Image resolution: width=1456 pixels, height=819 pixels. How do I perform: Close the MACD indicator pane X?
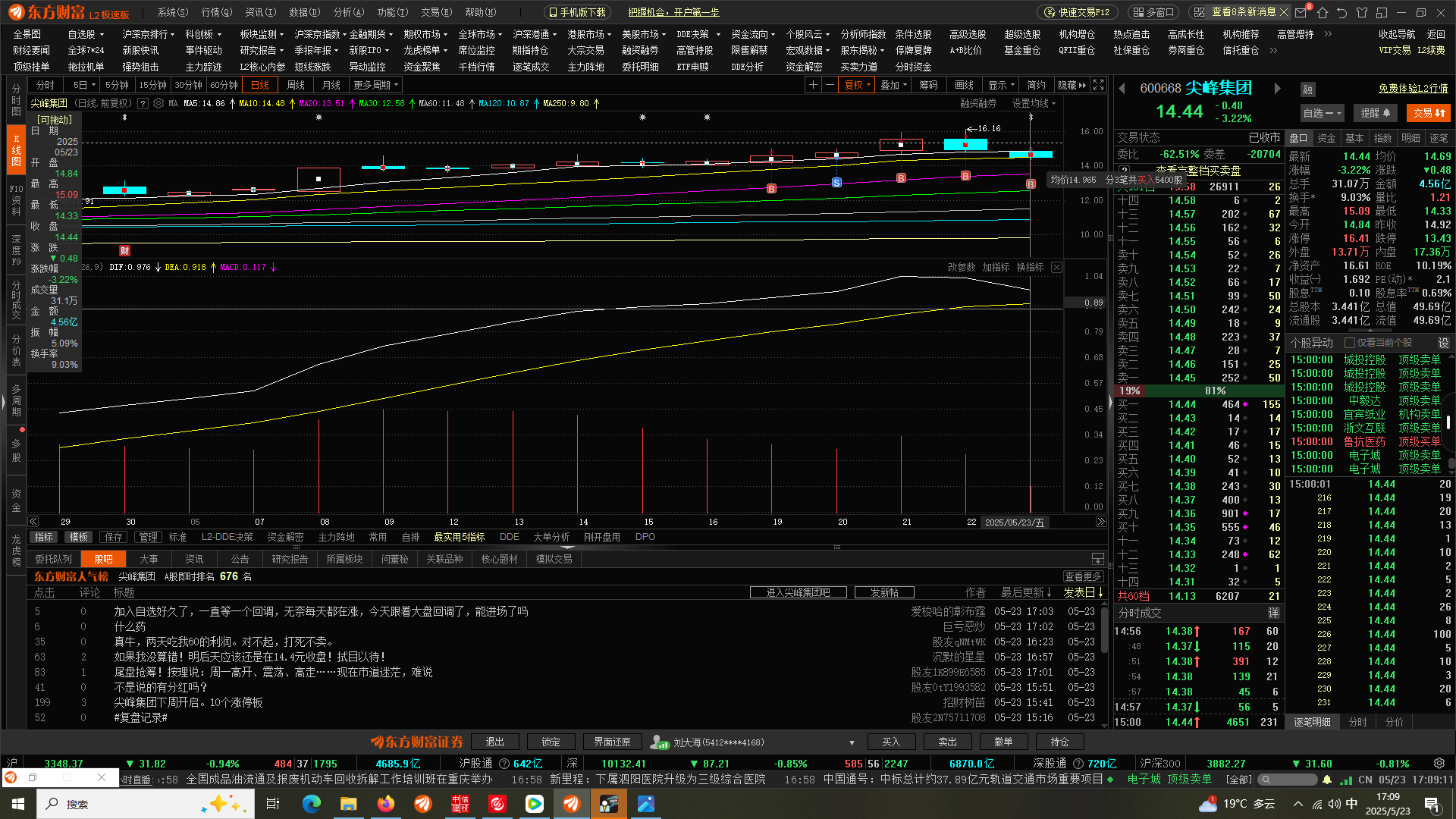click(1056, 267)
